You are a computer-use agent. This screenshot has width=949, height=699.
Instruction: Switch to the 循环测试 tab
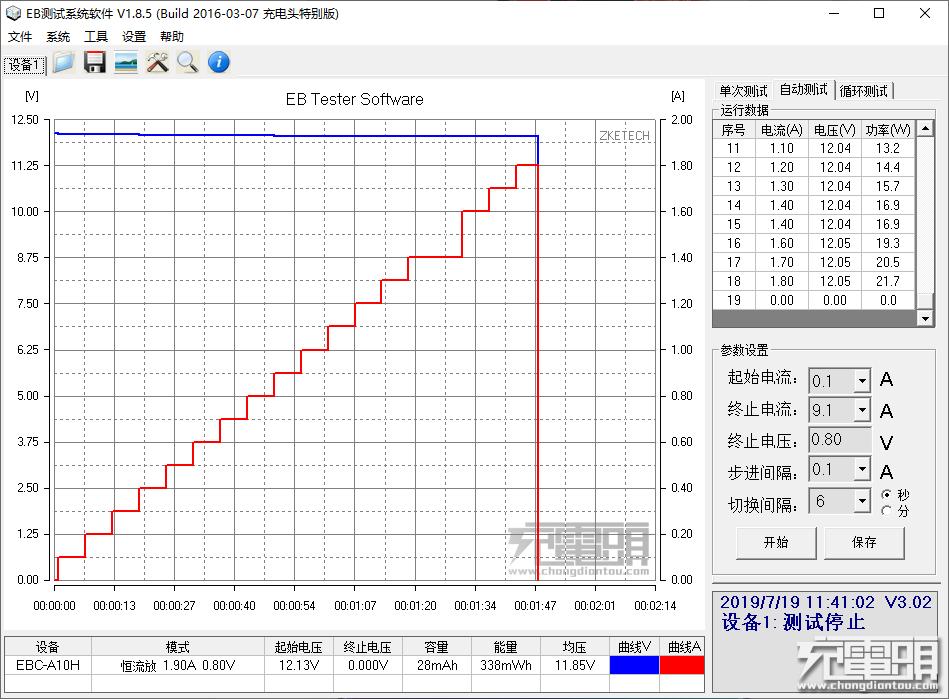[864, 89]
